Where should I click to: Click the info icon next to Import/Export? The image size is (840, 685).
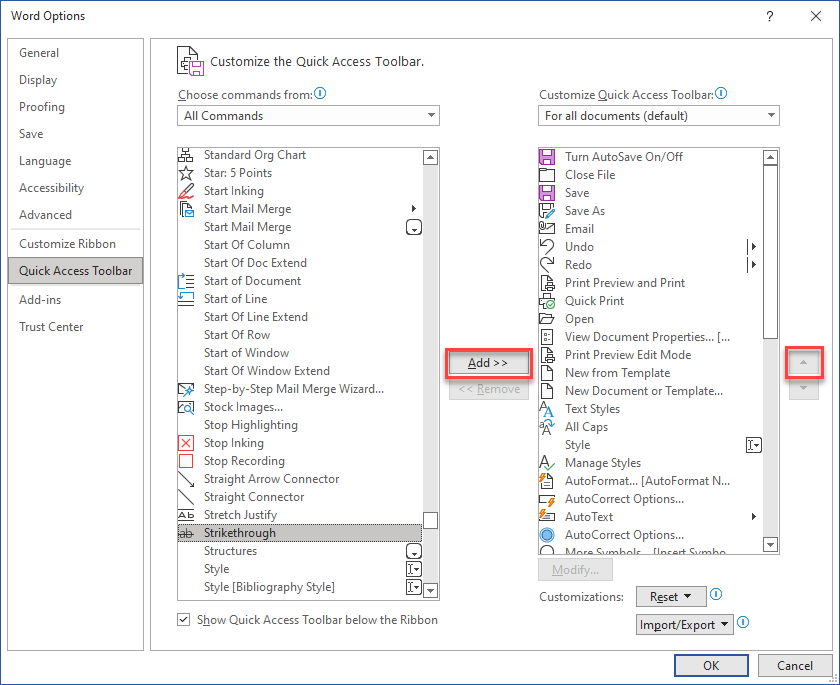coord(742,622)
